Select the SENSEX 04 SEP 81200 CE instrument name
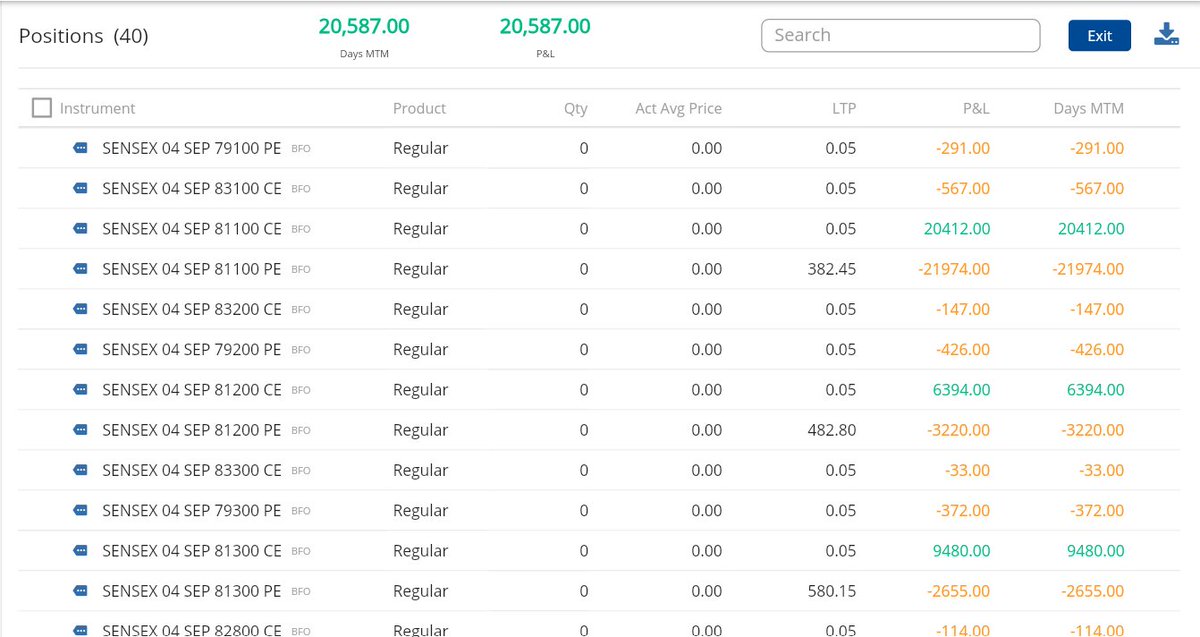 click(192, 390)
